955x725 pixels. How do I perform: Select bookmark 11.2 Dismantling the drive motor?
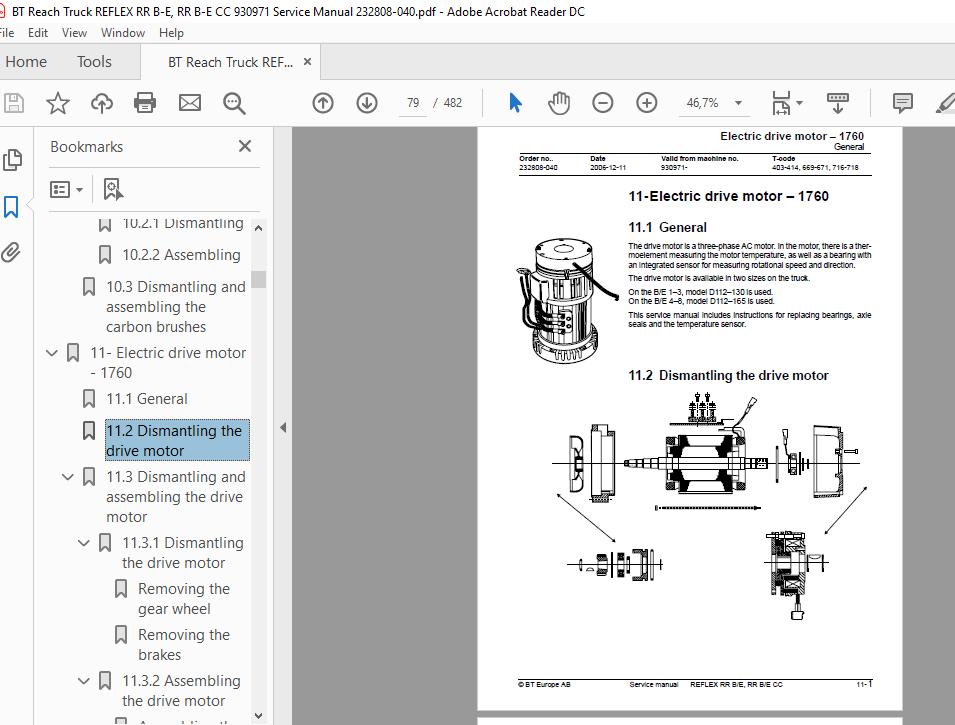click(x=177, y=440)
